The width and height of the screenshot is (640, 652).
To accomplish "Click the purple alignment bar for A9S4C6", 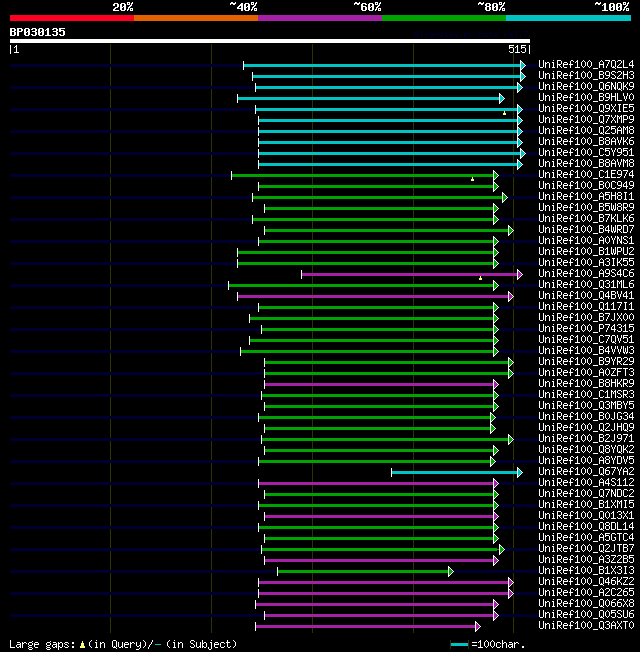I will [410, 274].
